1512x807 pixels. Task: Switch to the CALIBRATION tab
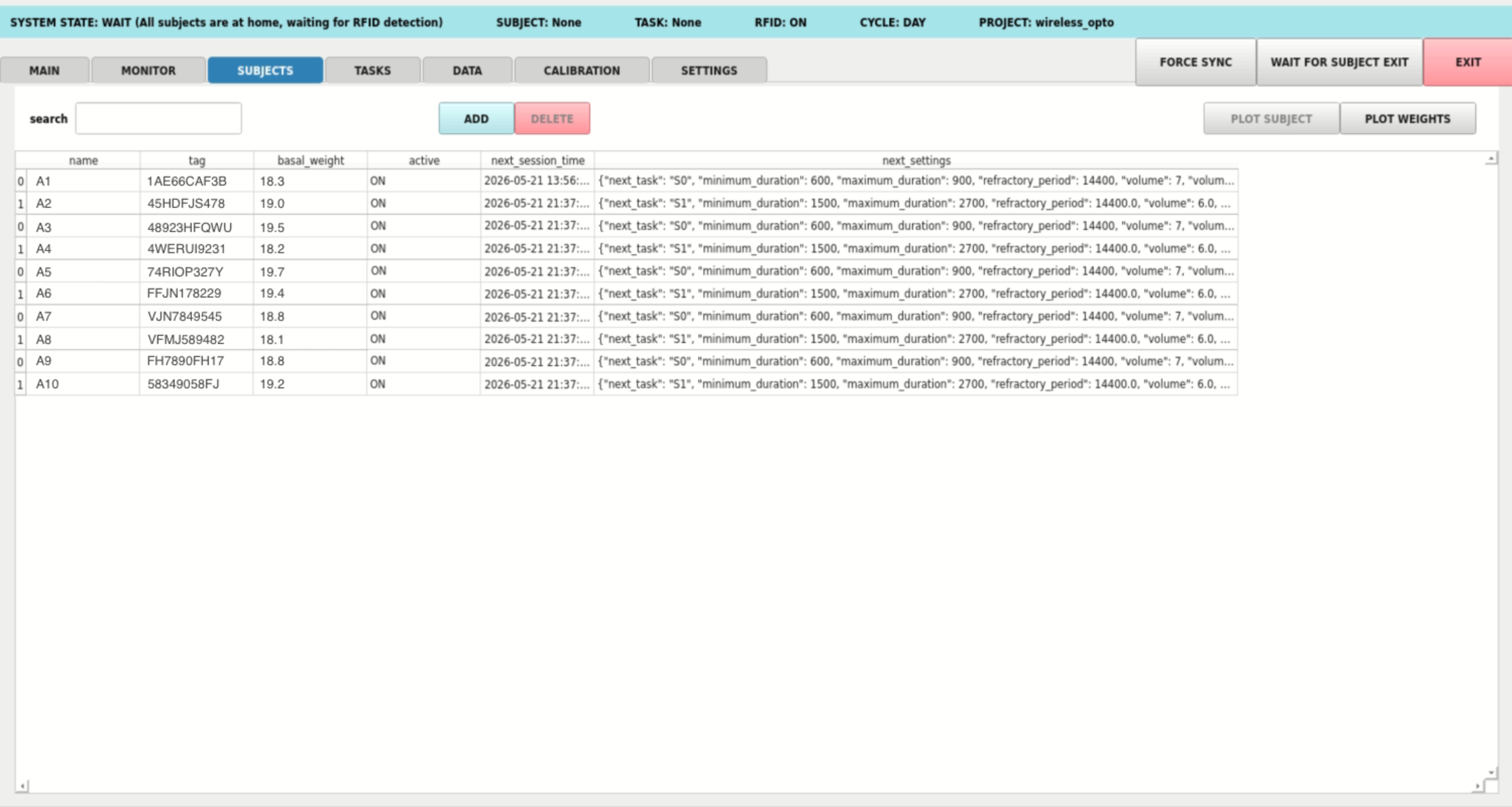[x=581, y=70]
